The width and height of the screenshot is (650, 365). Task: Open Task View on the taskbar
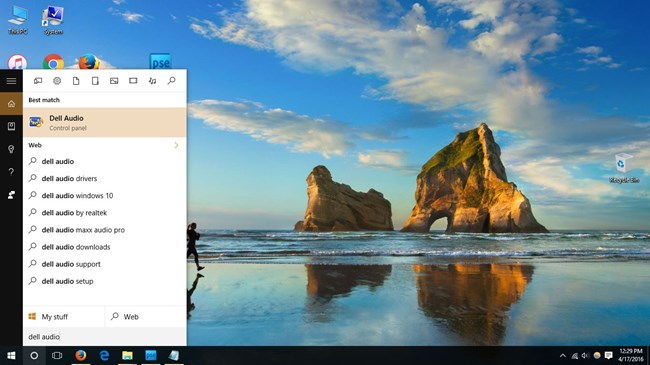tap(57, 355)
